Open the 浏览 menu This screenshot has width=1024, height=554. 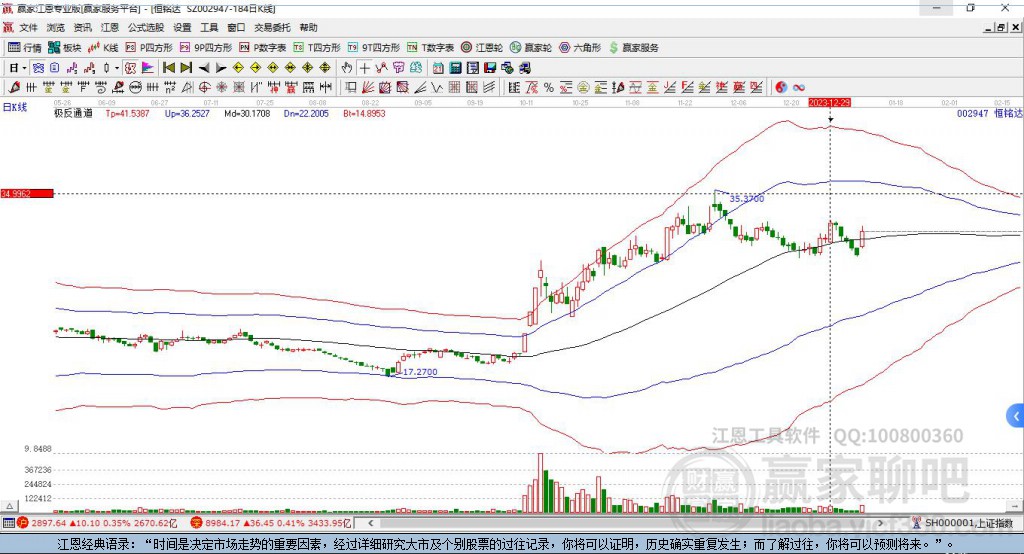(56, 27)
